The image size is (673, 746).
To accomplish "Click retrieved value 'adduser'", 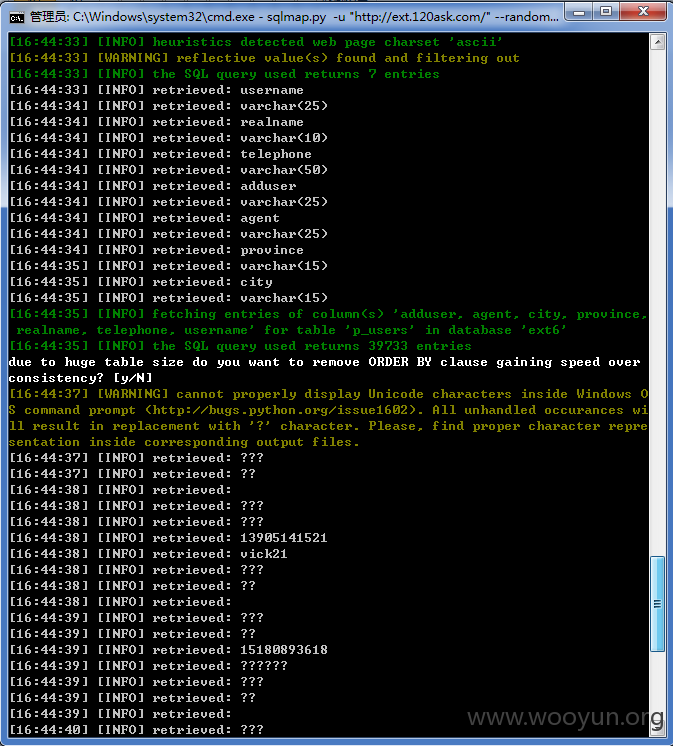I will click(x=268, y=186).
